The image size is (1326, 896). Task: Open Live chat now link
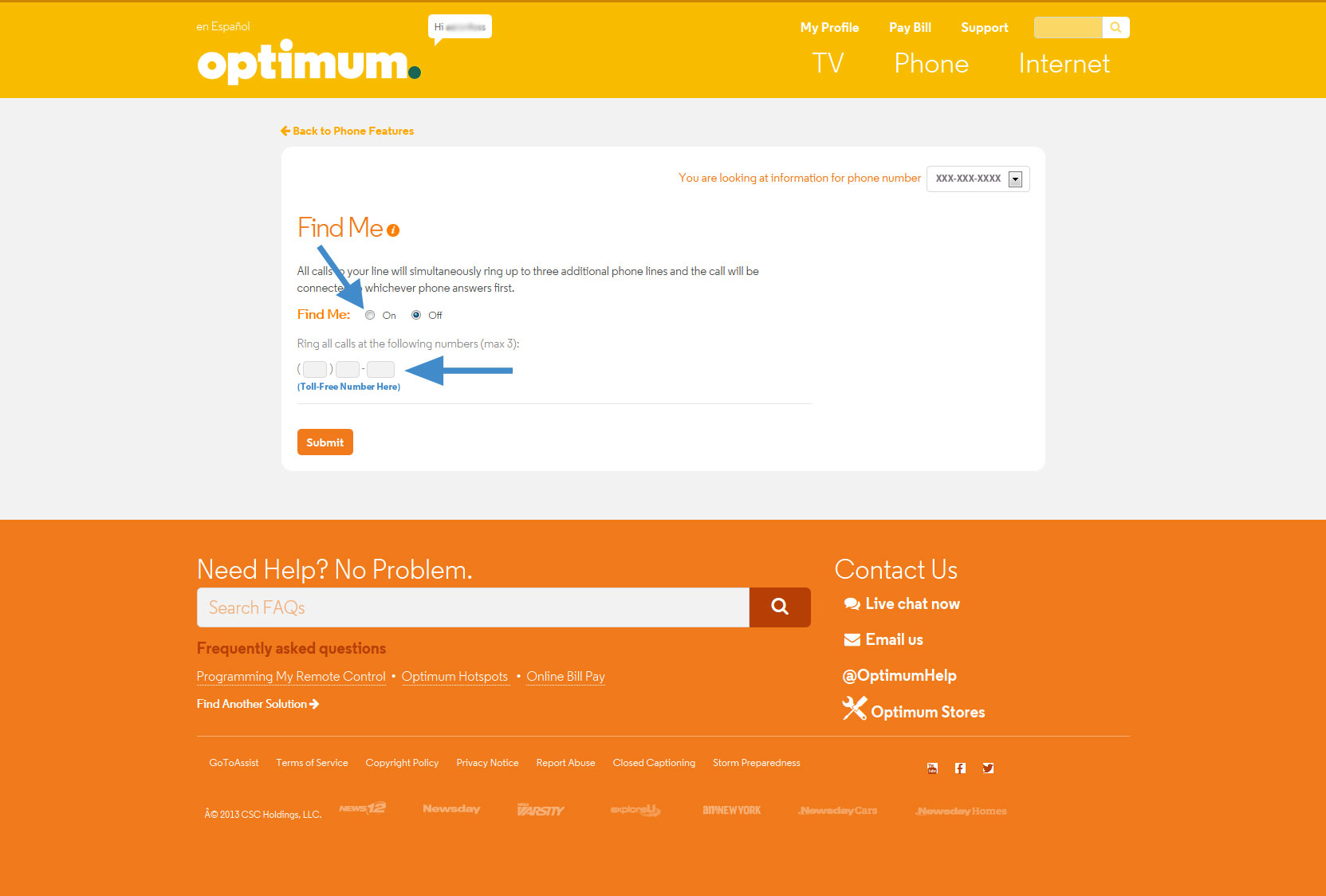click(x=913, y=604)
